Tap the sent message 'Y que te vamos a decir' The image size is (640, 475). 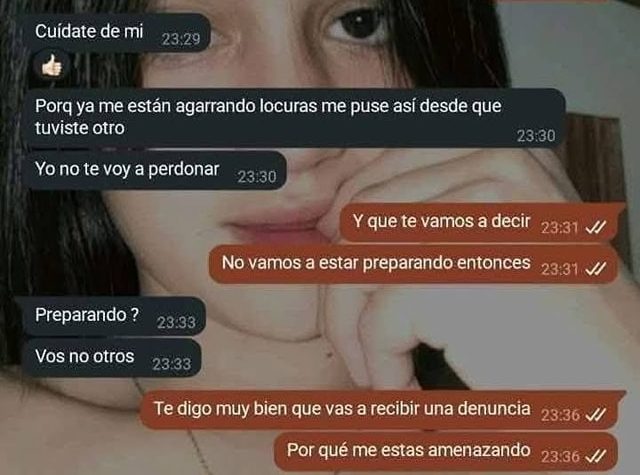pos(482,222)
